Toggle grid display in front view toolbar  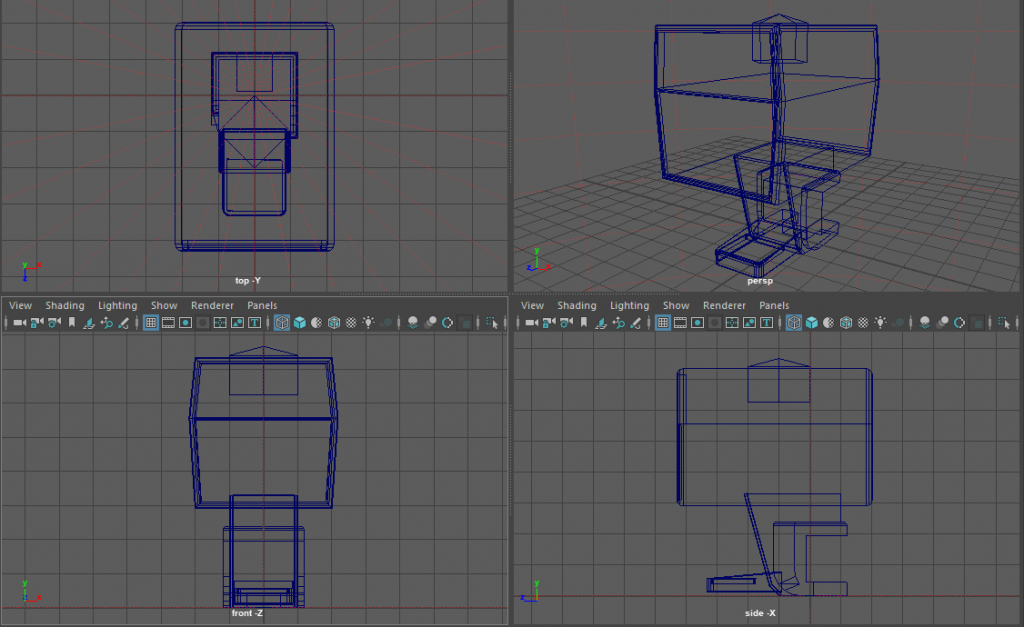click(151, 323)
